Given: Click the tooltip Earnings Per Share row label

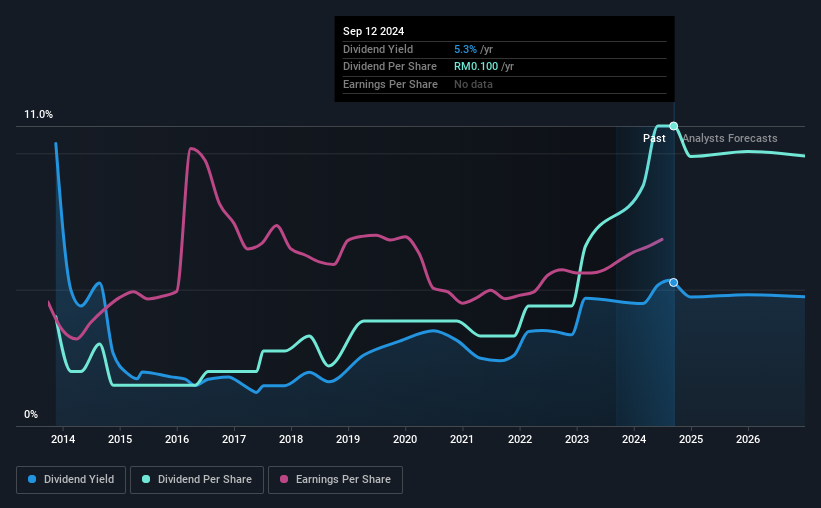Looking at the screenshot, I should point(390,84).
